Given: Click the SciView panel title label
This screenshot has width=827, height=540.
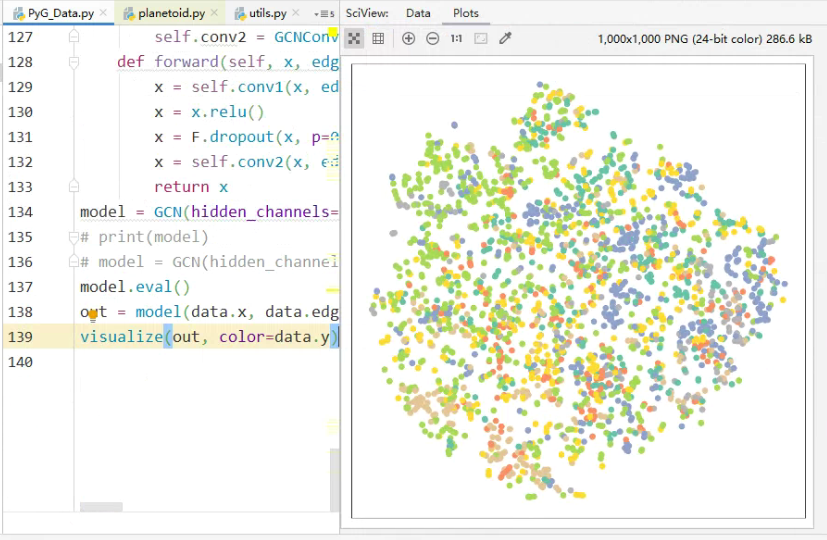Looking at the screenshot, I should point(367,13).
